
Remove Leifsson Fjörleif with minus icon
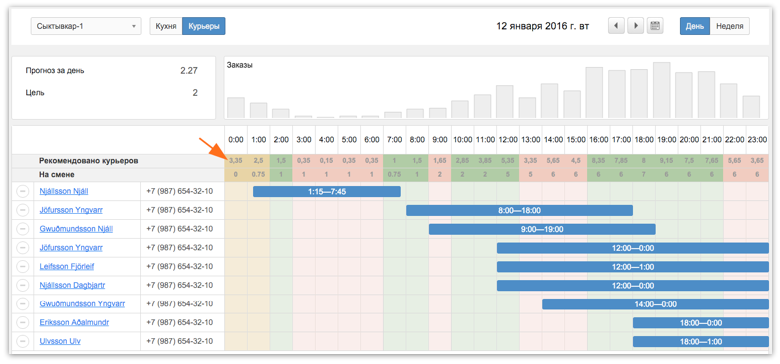click(22, 267)
